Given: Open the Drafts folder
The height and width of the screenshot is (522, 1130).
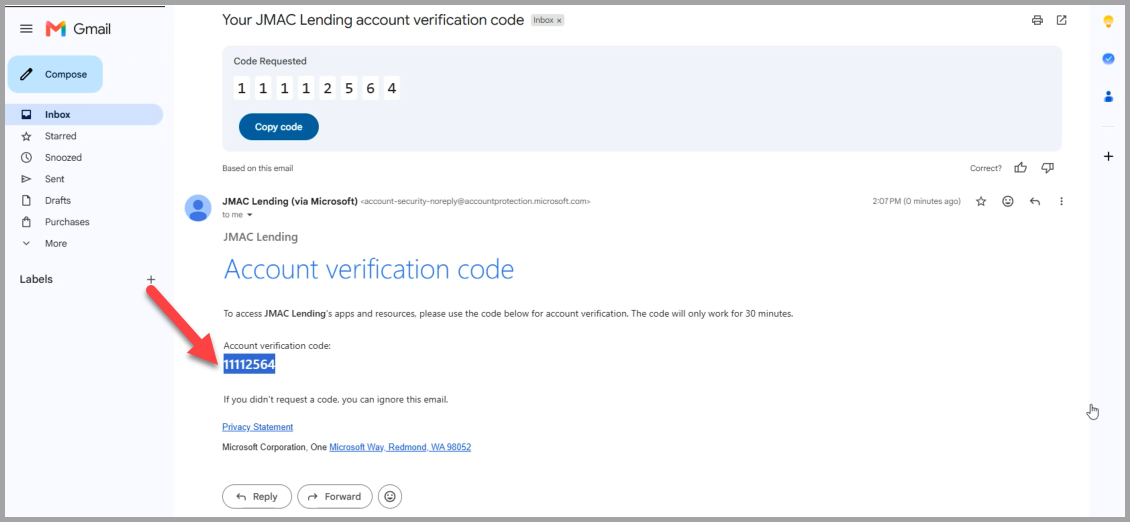Looking at the screenshot, I should pos(85,200).
